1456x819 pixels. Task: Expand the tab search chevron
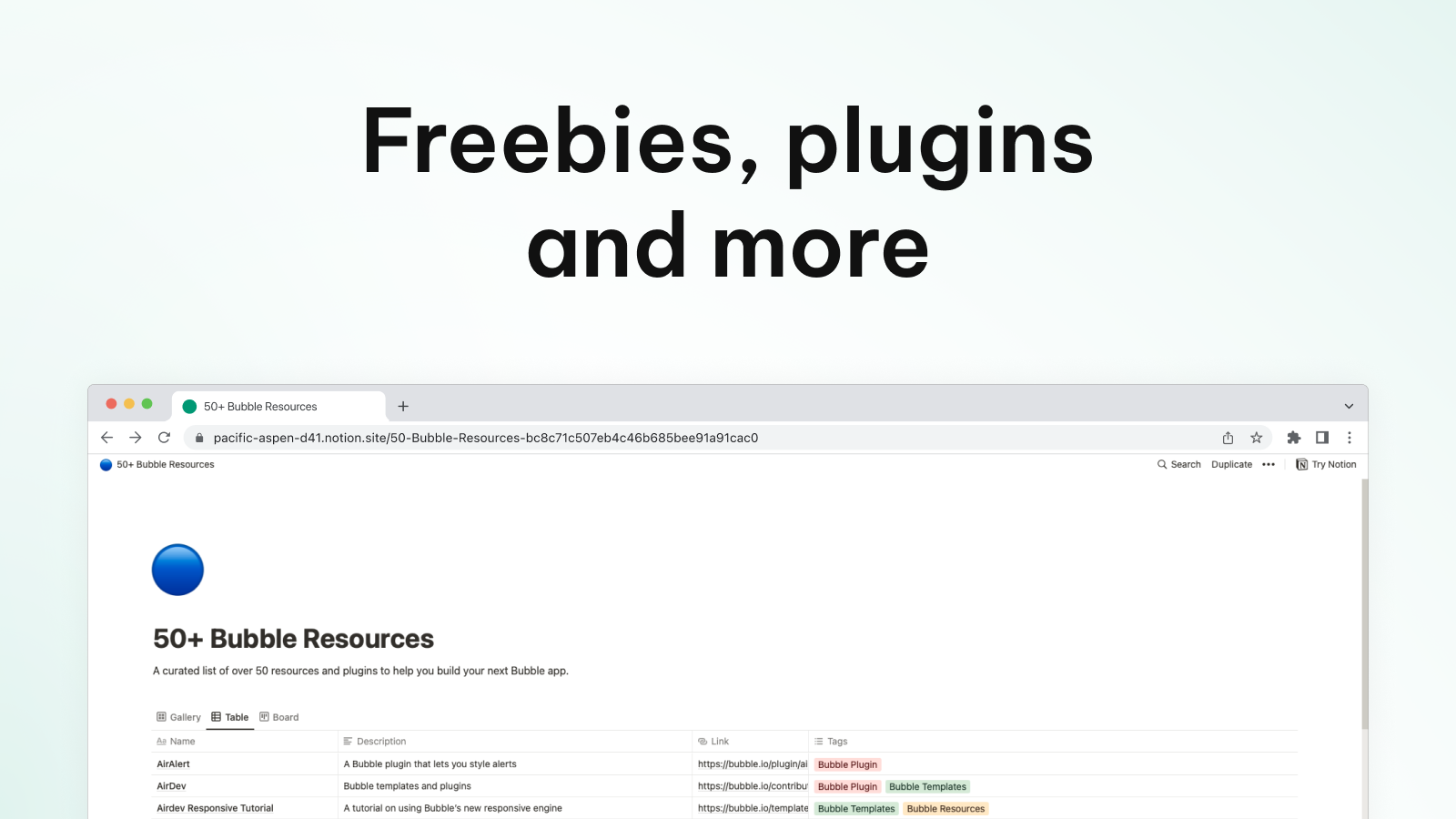(1349, 406)
